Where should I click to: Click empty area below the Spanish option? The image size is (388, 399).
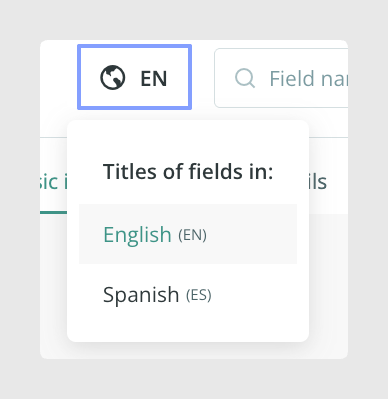188,333
